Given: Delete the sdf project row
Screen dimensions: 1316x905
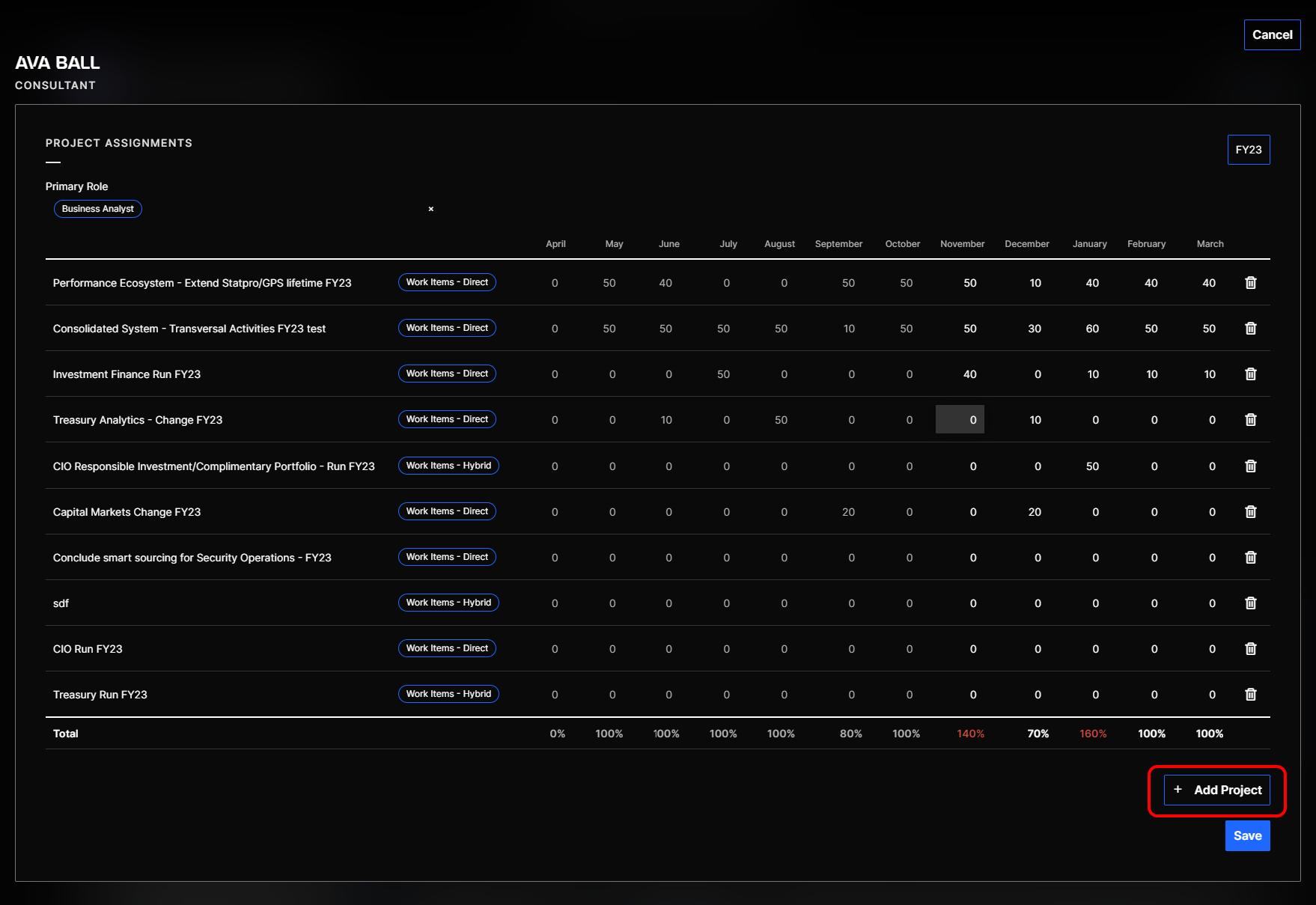Looking at the screenshot, I should pos(1250,603).
